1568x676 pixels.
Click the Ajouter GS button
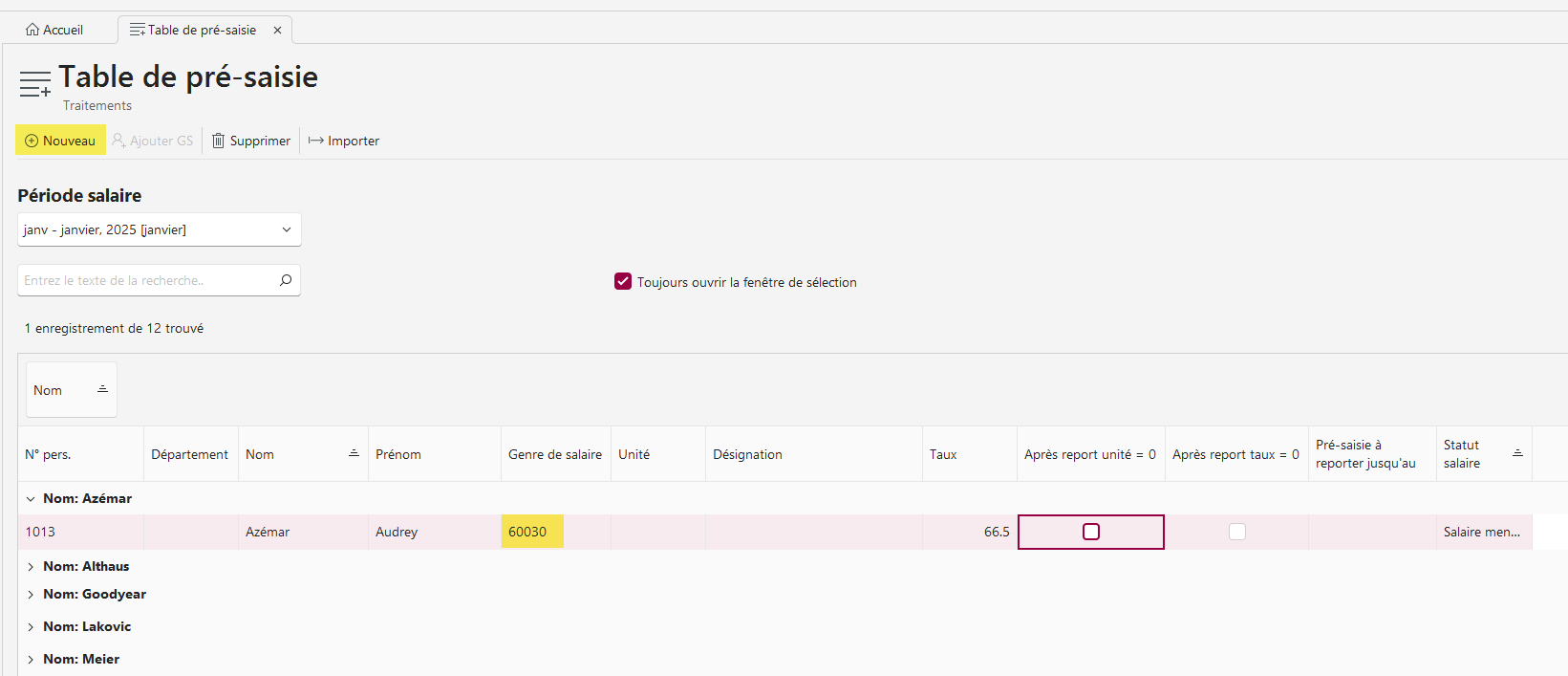pyautogui.click(x=153, y=141)
